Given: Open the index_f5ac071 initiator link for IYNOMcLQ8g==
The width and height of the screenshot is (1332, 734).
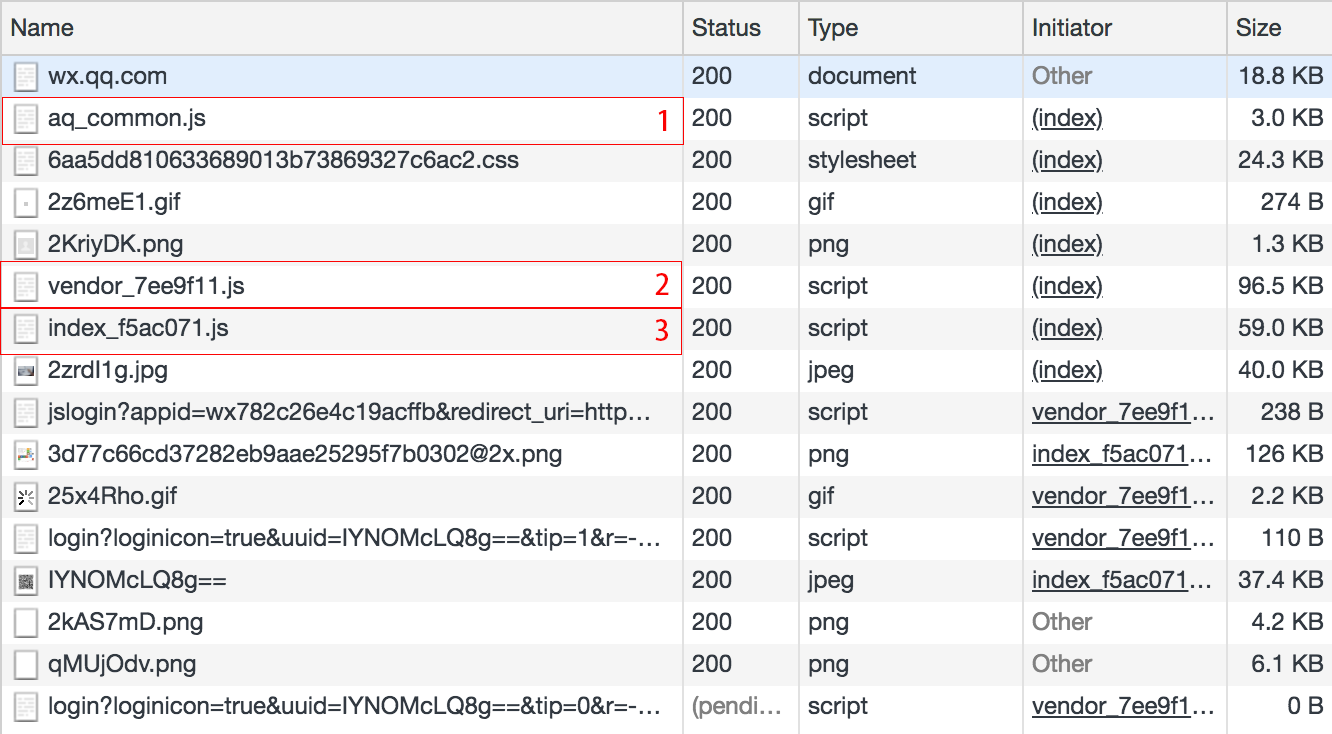Looking at the screenshot, I should [x=1124, y=581].
